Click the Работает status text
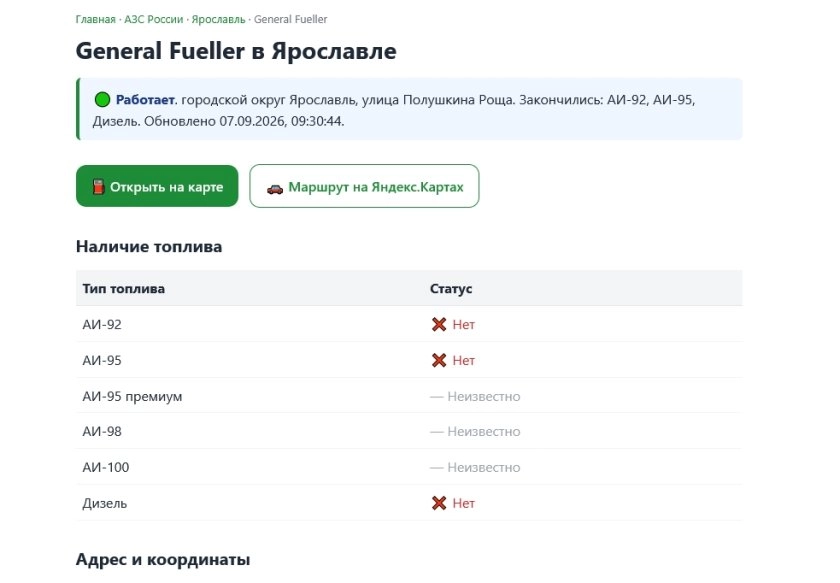The width and height of the screenshot is (840, 583). (145, 100)
